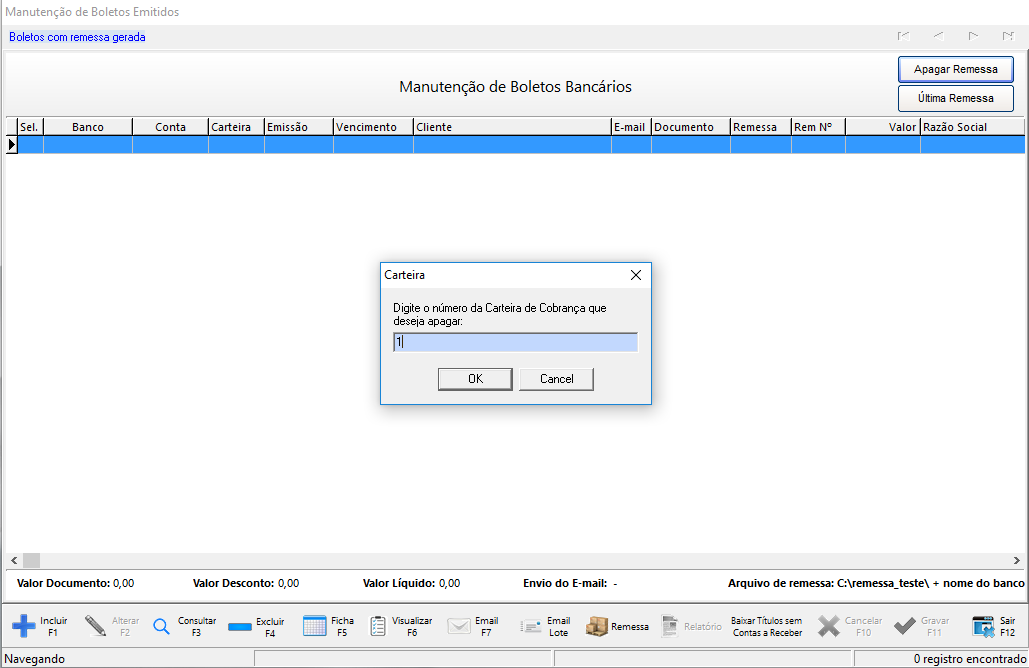The width and height of the screenshot is (1029, 668).
Task: Click 'Manutenção de Boletos Bancários' heading
Action: [515, 87]
